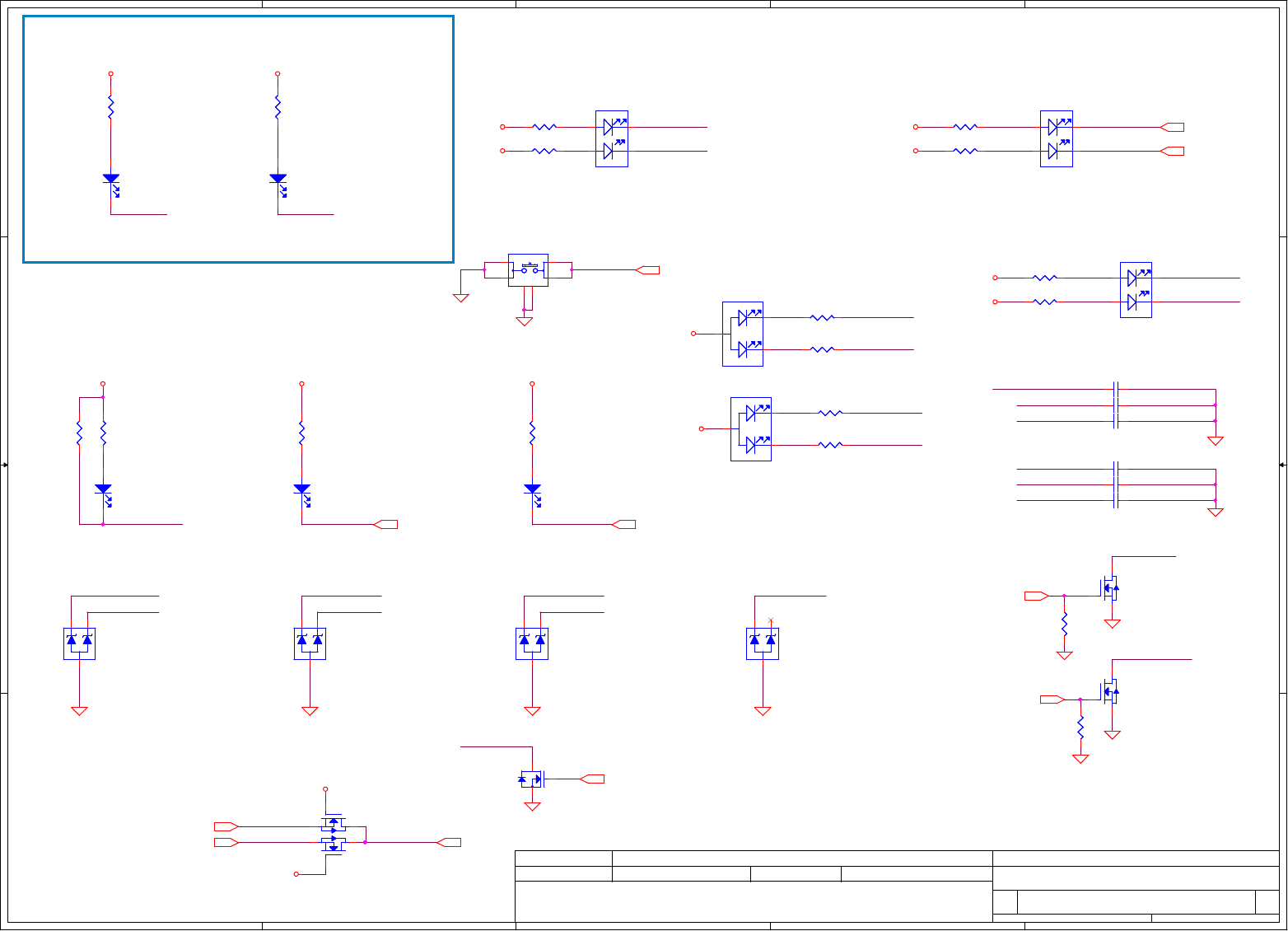The height and width of the screenshot is (931, 1288).
Task: Select the pushbutton switch symbol
Action: [x=528, y=269]
